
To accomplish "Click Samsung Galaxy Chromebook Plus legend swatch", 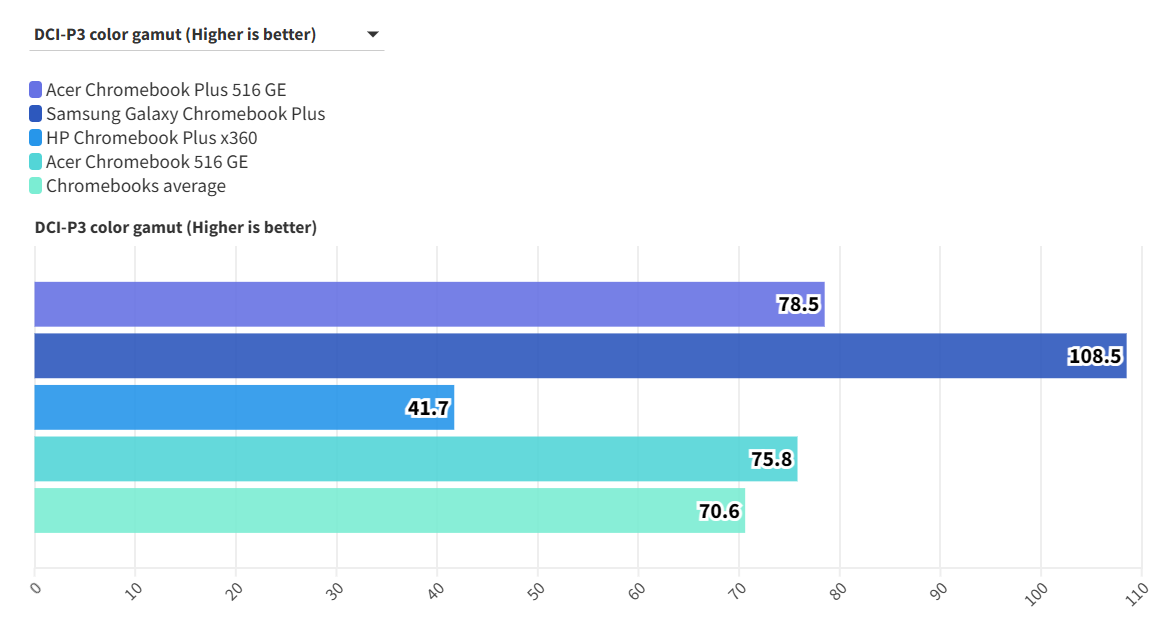I will pyautogui.click(x=36, y=114).
